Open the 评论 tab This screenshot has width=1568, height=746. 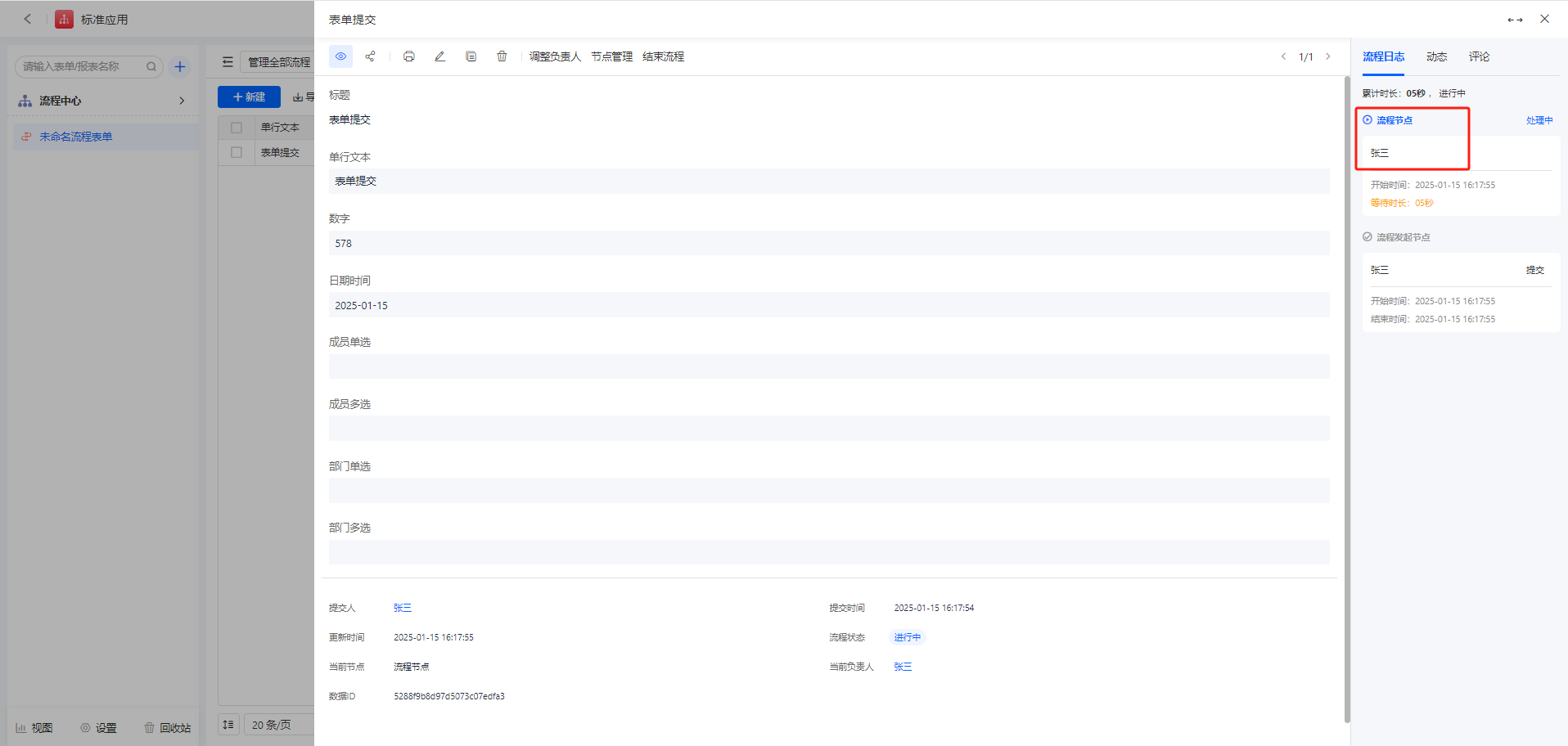[1479, 56]
